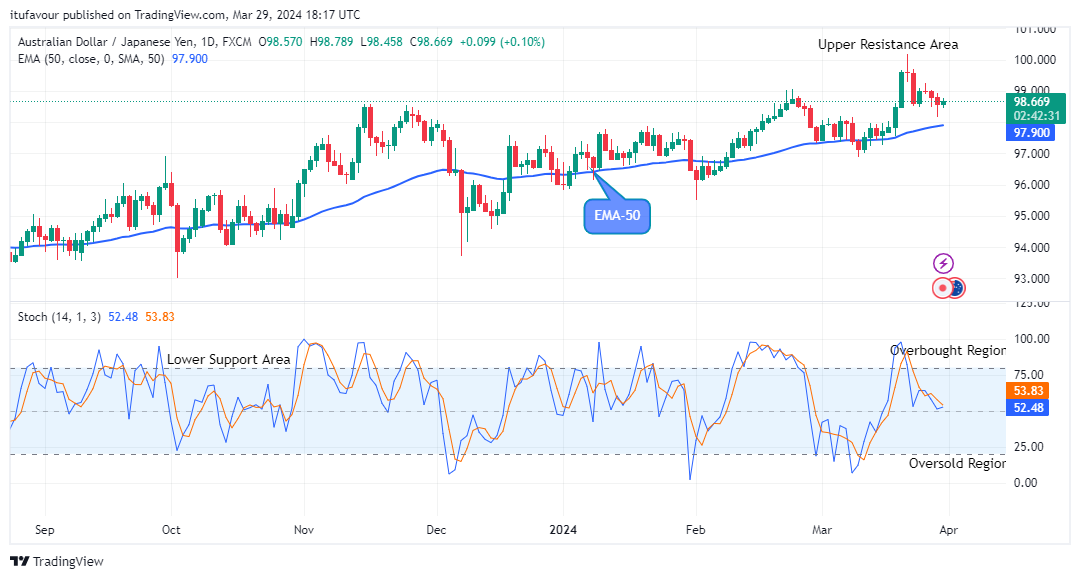Select the Stoch (14, 1, 3) indicator legend
The image size is (1080, 579).
(x=59, y=317)
